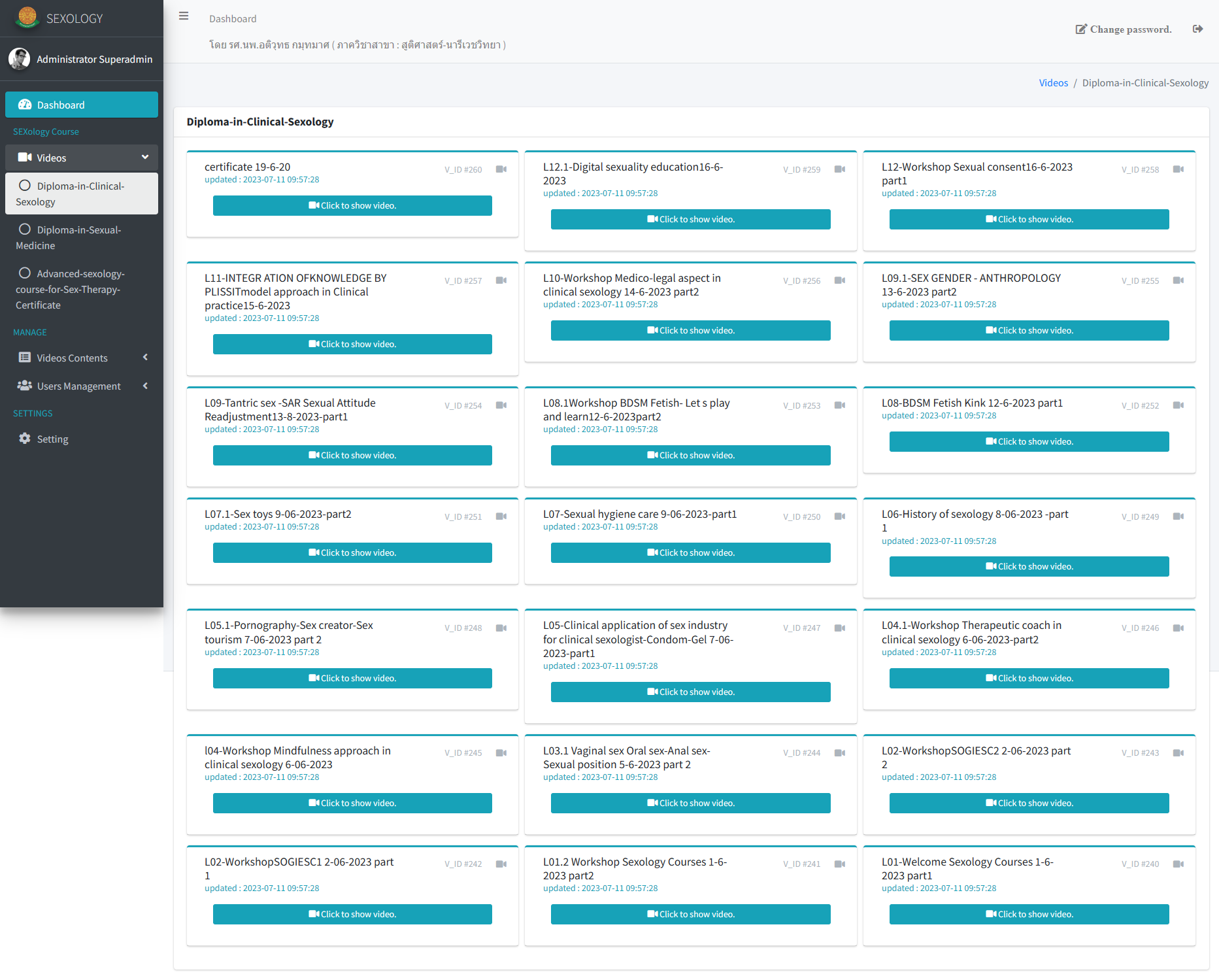Click the Videos camera icon in sidebar
The width and height of the screenshot is (1219, 980).
(x=25, y=158)
